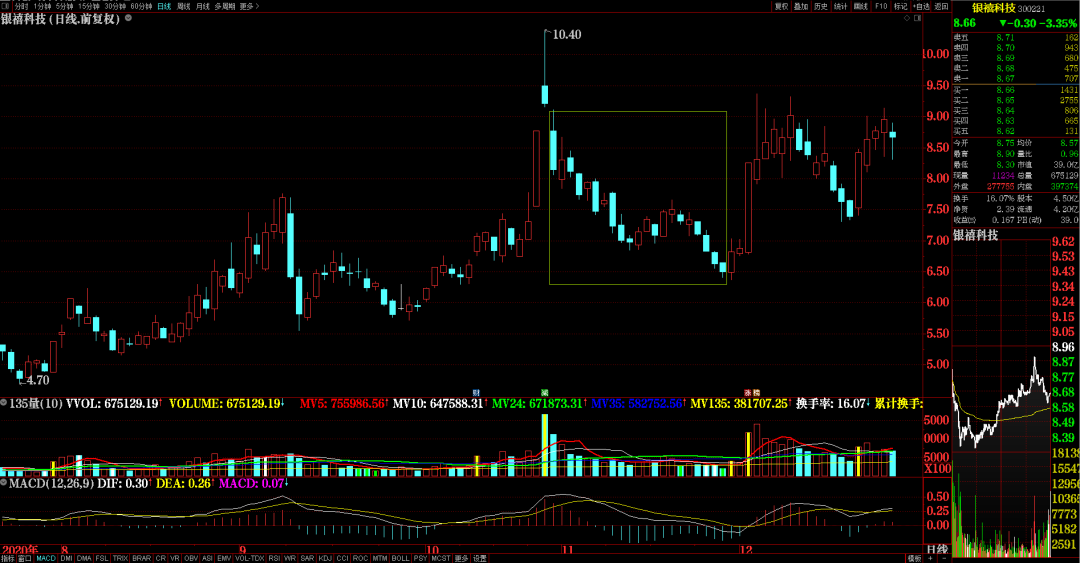Screen dimensions: 1080x563
Task: Select the ASI indicator tab
Action: click(x=207, y=558)
